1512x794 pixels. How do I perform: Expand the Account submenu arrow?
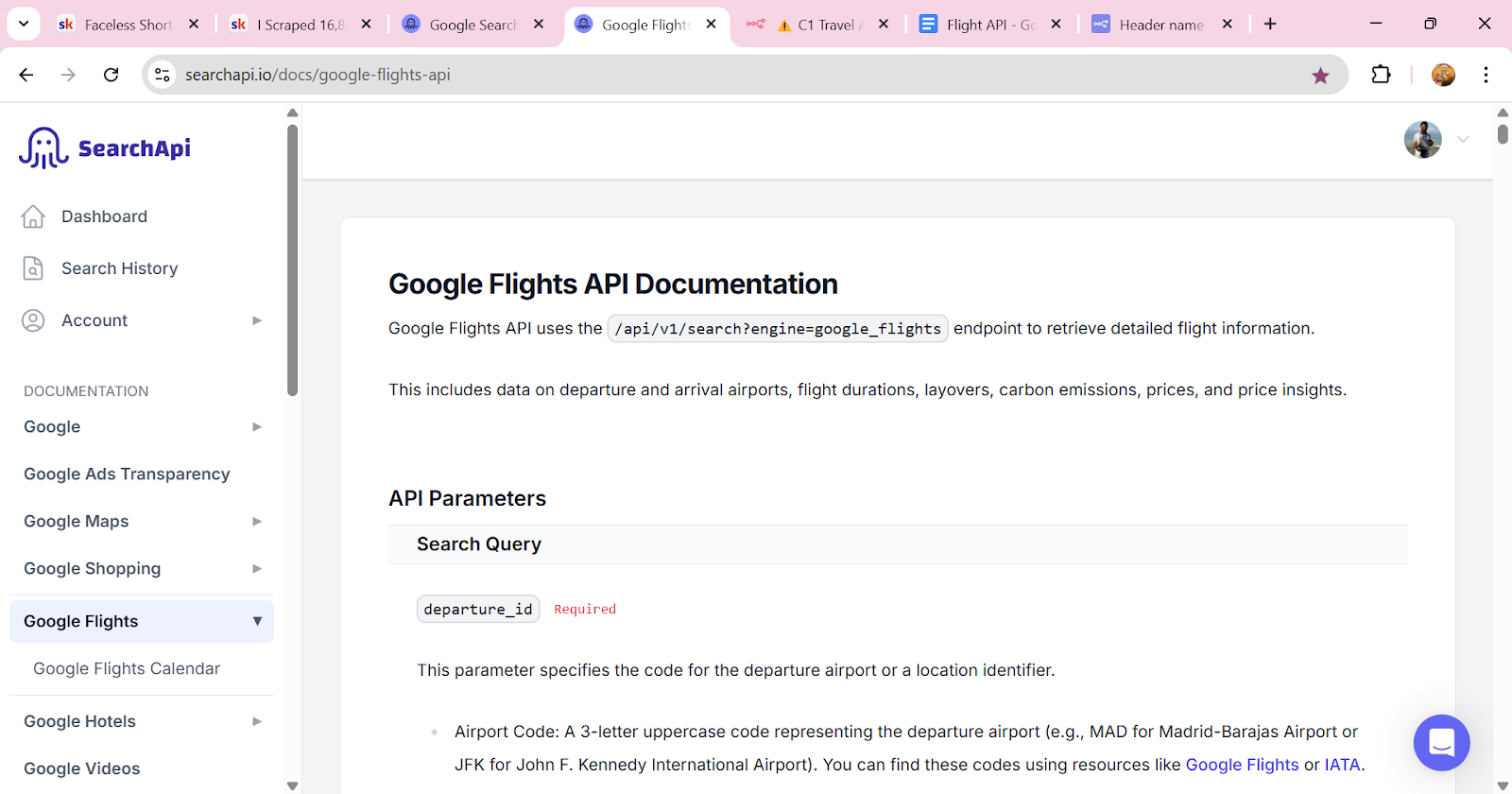pyautogui.click(x=257, y=320)
